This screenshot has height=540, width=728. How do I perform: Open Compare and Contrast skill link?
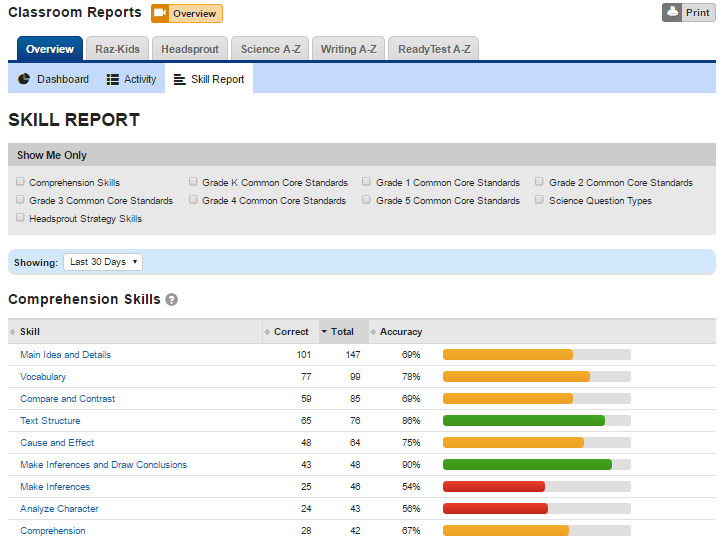click(67, 398)
